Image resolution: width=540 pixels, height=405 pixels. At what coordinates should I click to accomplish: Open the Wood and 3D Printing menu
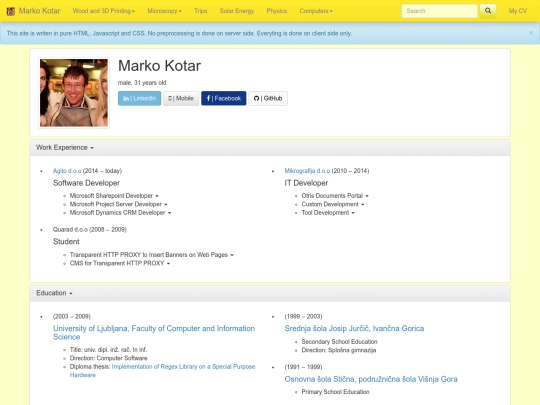click(x=104, y=11)
